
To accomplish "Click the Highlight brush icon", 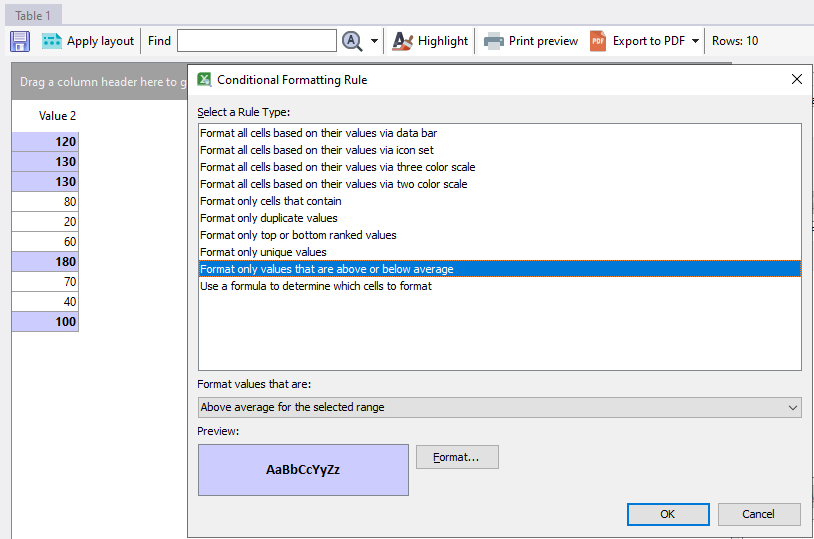I will (x=402, y=41).
